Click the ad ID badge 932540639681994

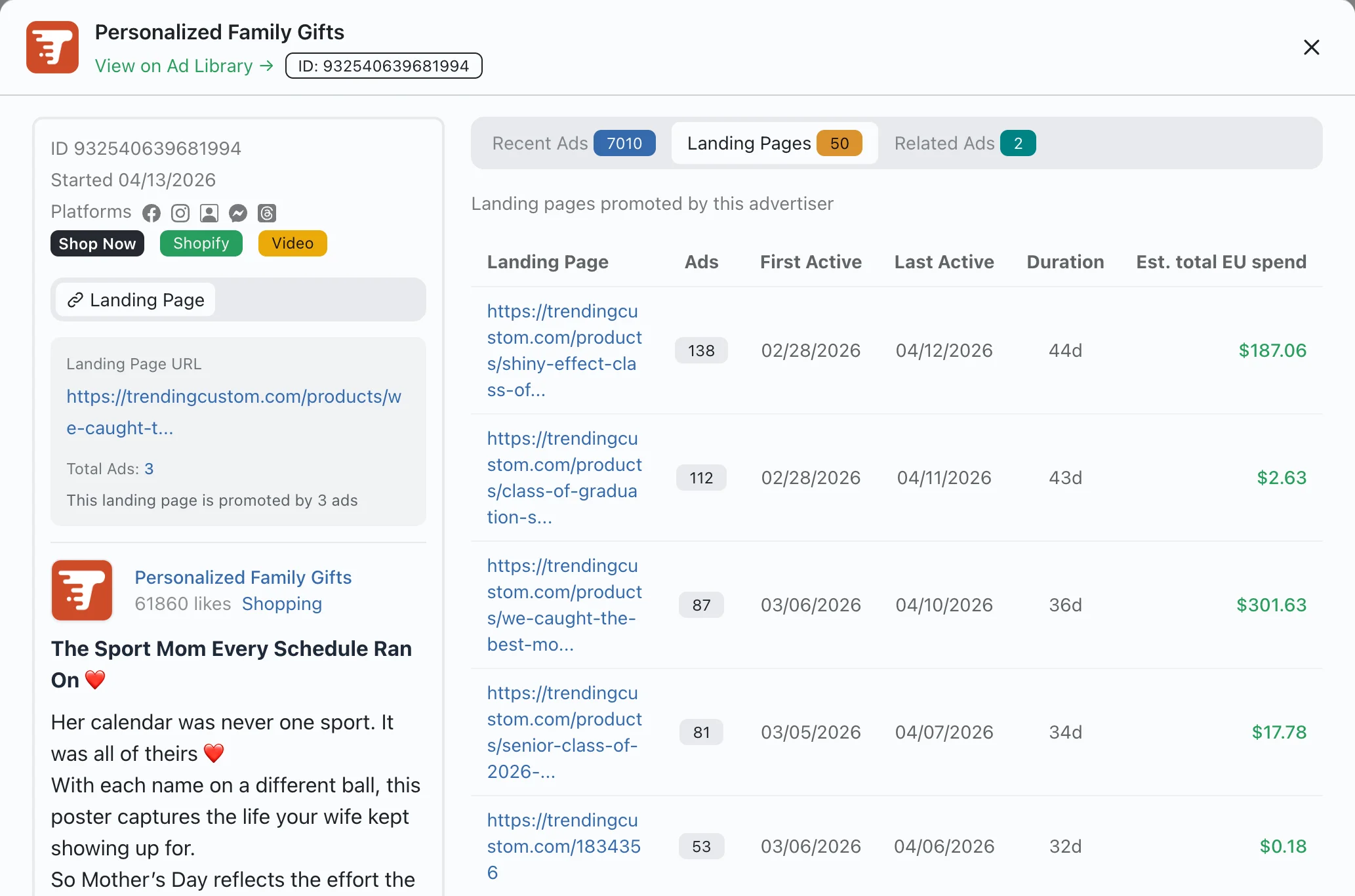[384, 66]
